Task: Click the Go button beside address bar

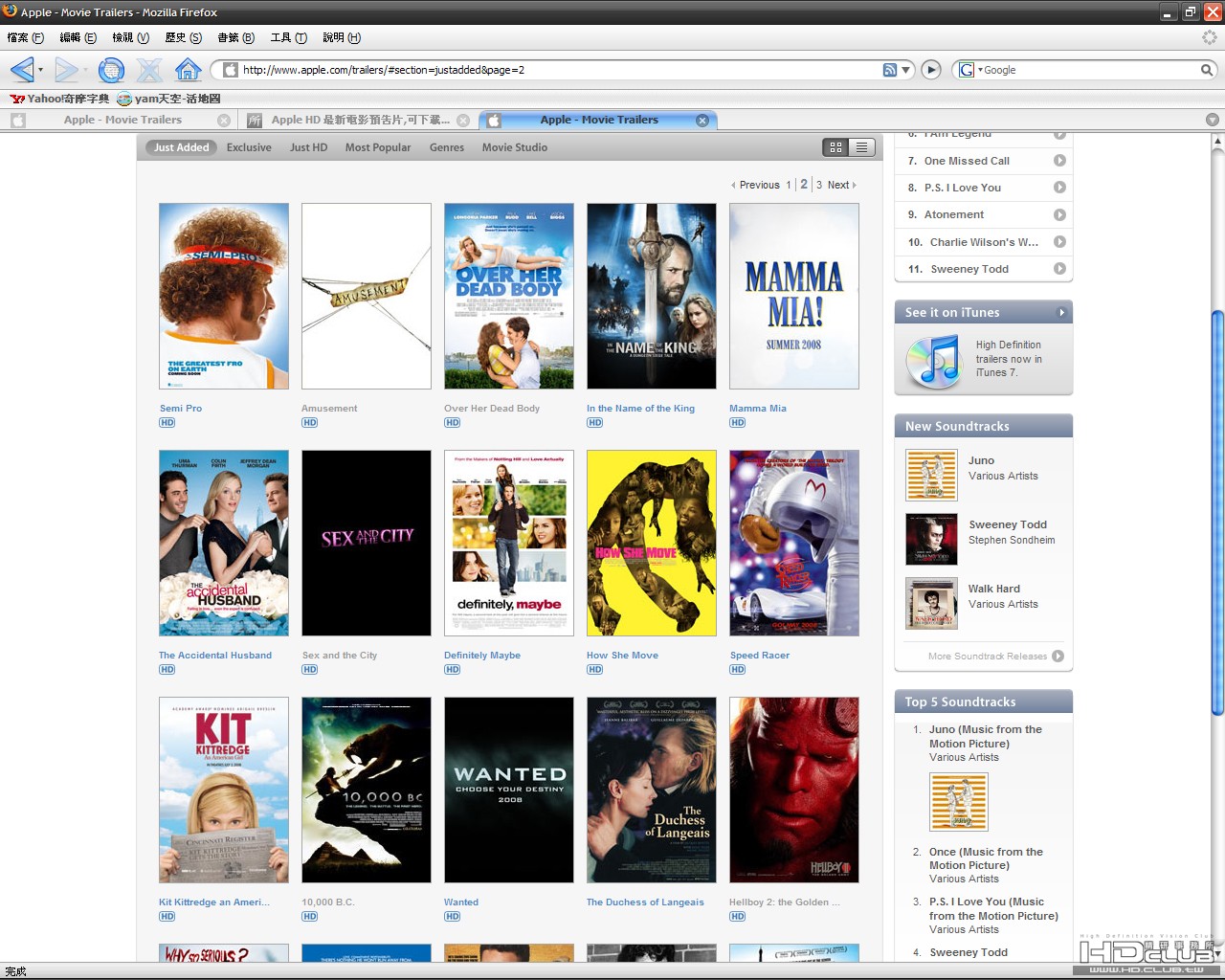Action: (931, 70)
